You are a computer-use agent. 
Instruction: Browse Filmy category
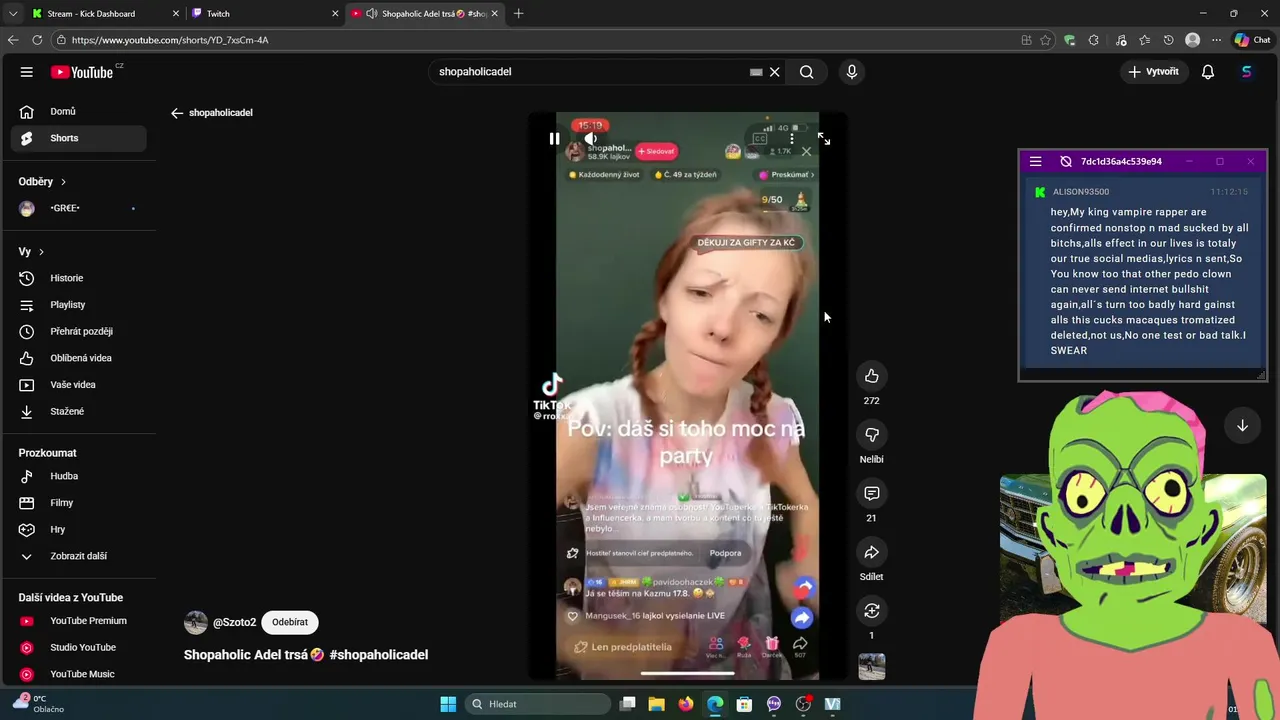[78, 503]
